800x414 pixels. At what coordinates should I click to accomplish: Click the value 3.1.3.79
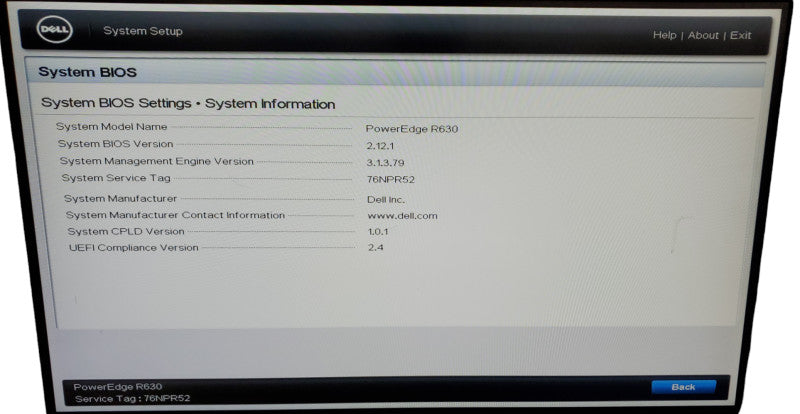click(x=385, y=163)
